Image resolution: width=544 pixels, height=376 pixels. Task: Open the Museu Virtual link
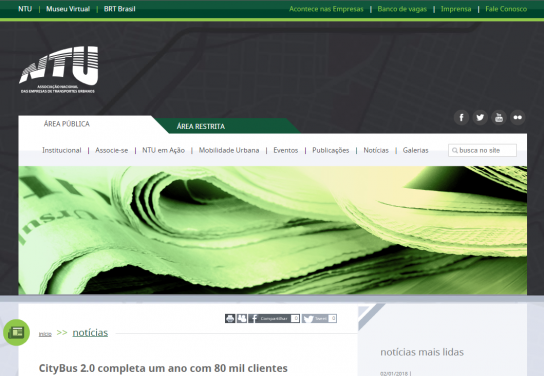click(x=68, y=9)
